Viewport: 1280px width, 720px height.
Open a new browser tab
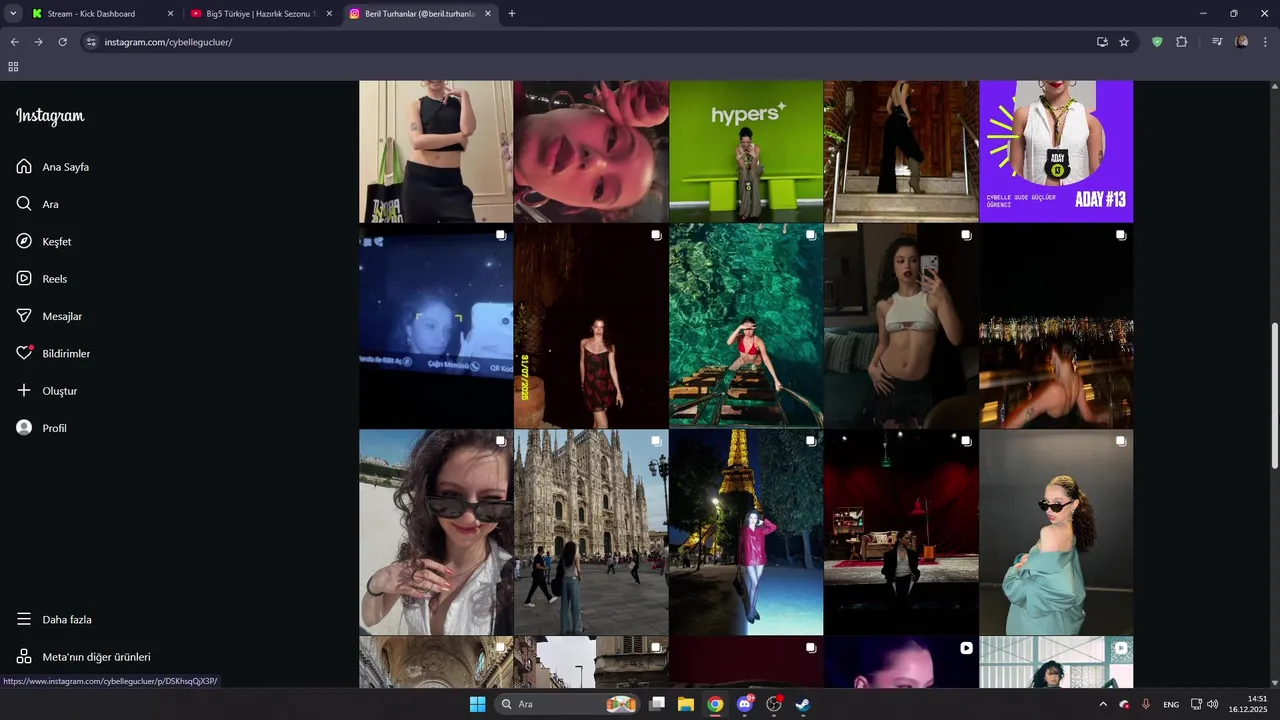pos(512,14)
